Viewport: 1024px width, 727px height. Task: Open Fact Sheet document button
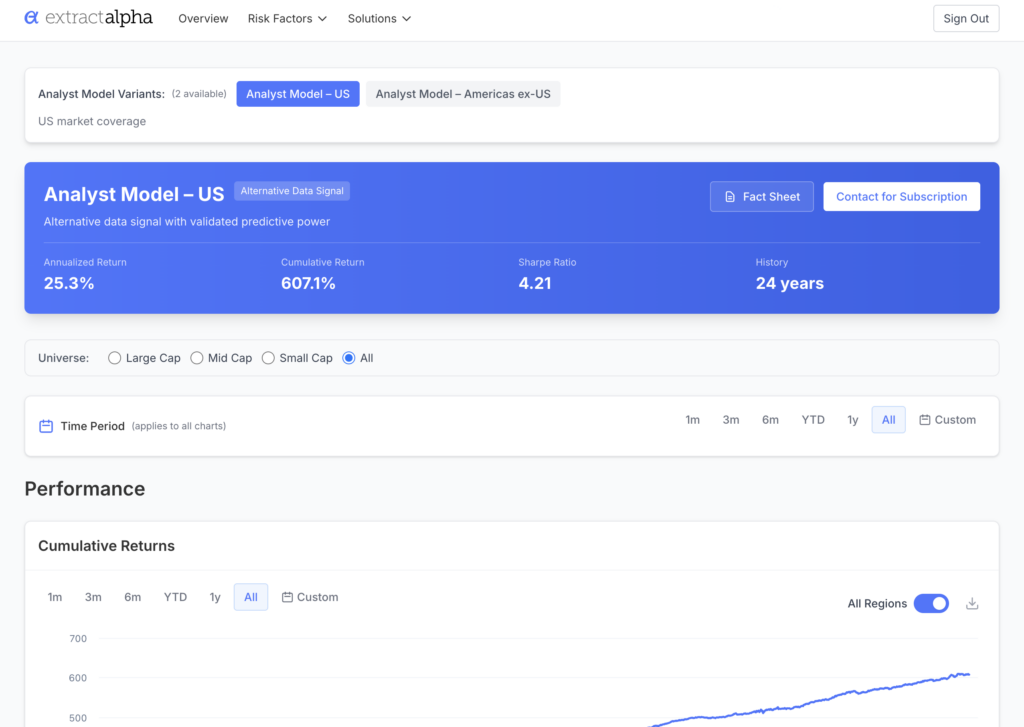[x=761, y=197]
